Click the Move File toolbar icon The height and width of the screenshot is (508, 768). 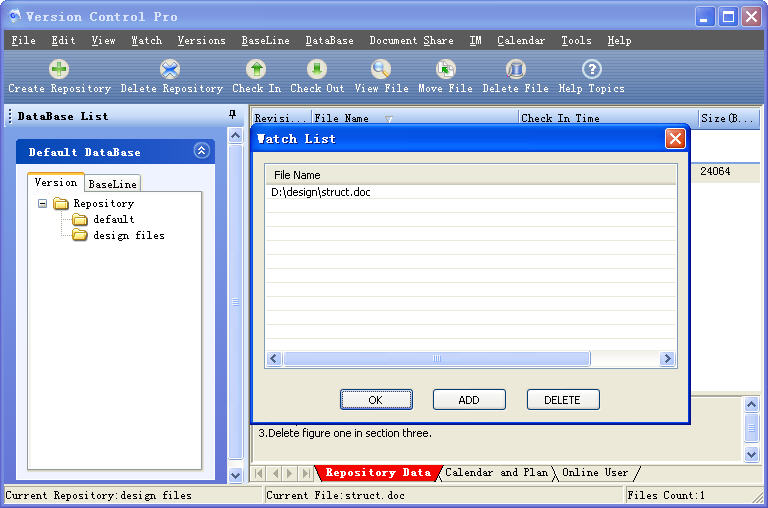pyautogui.click(x=445, y=69)
